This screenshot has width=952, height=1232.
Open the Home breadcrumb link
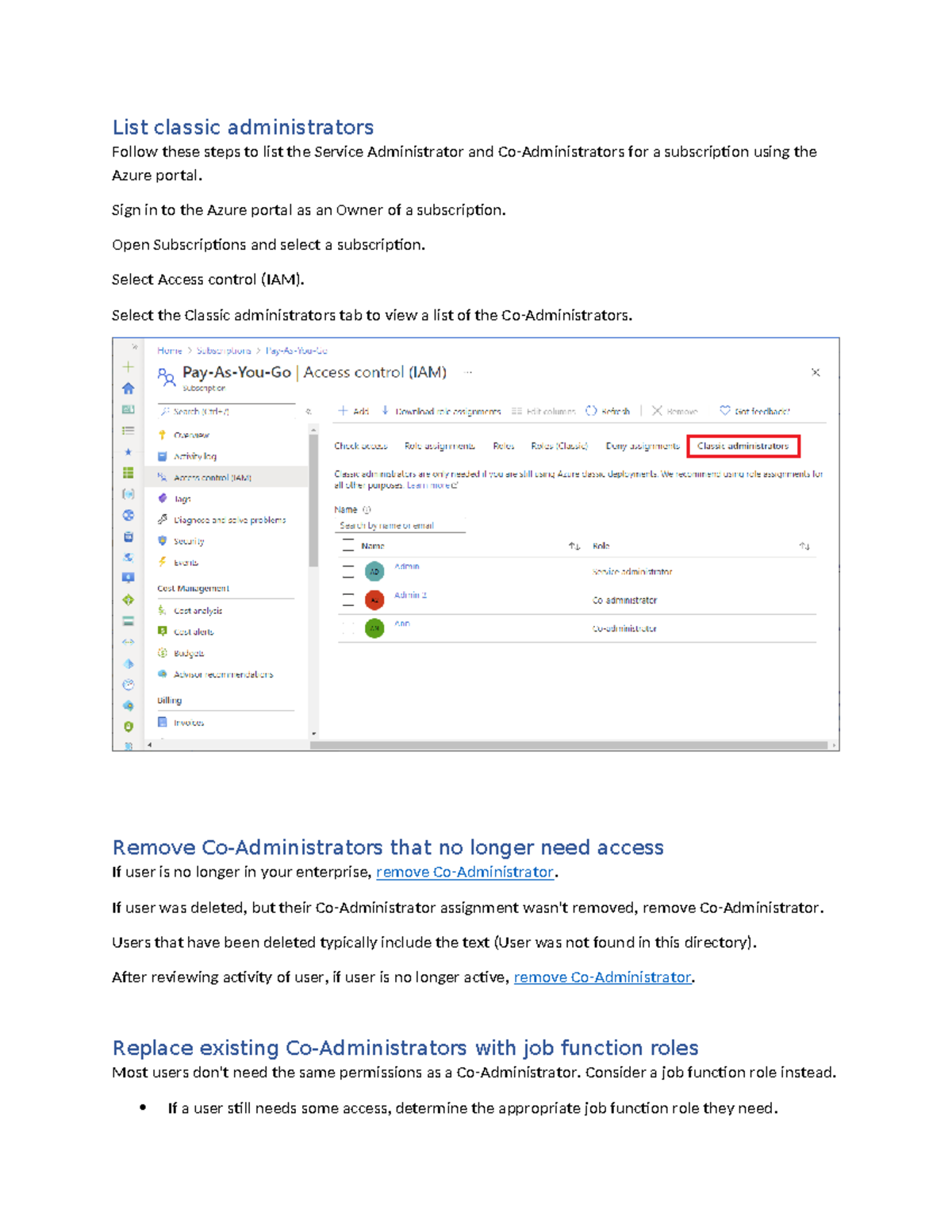[170, 351]
